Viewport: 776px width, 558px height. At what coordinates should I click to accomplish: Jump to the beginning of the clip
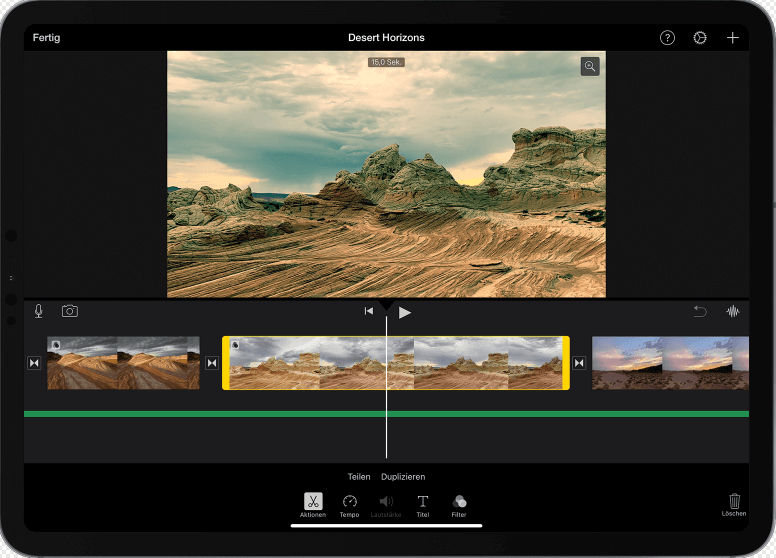(x=368, y=312)
